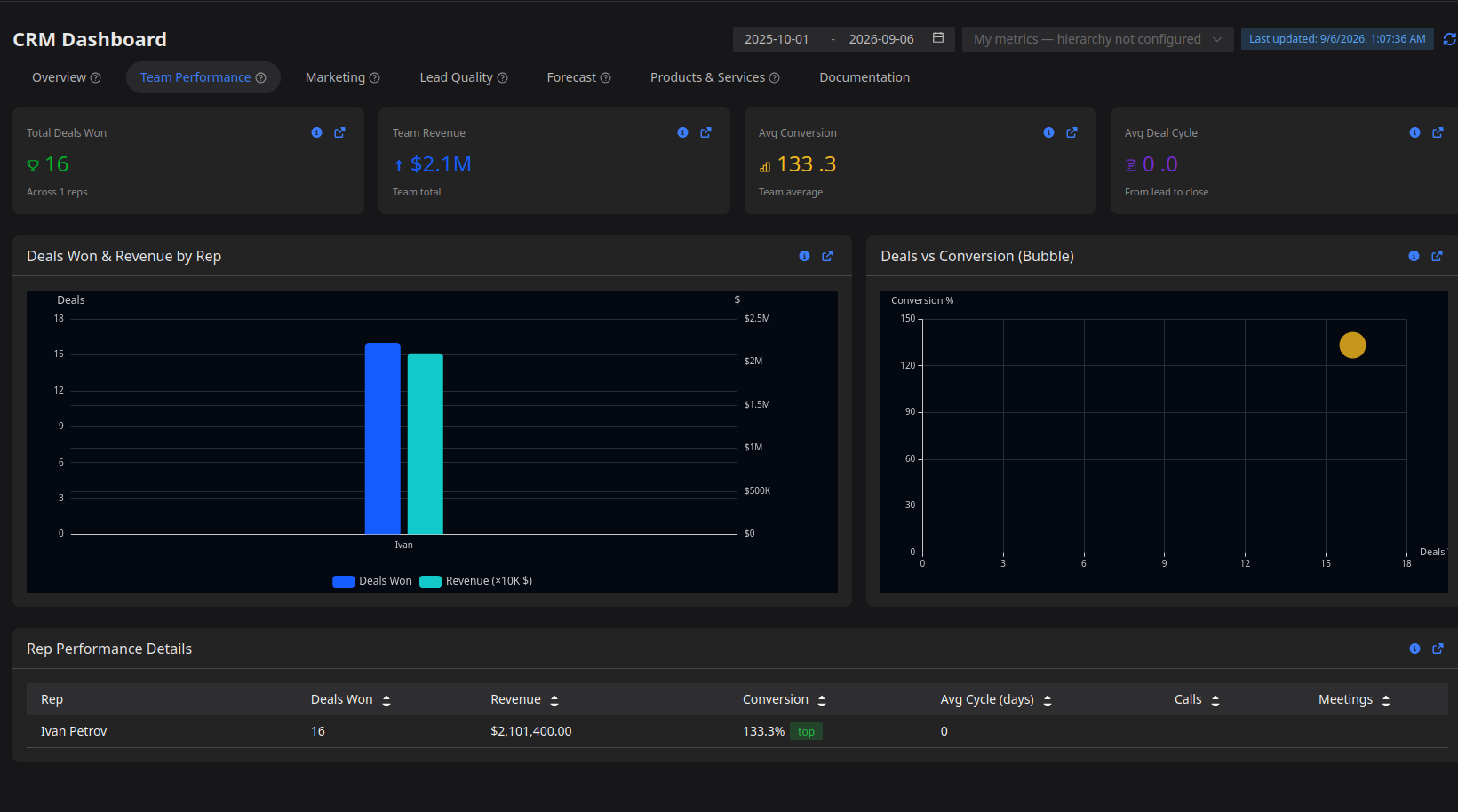The width and height of the screenshot is (1458, 812).
Task: Expand Deals Won & Revenue by Rep chart
Action: pyautogui.click(x=827, y=256)
